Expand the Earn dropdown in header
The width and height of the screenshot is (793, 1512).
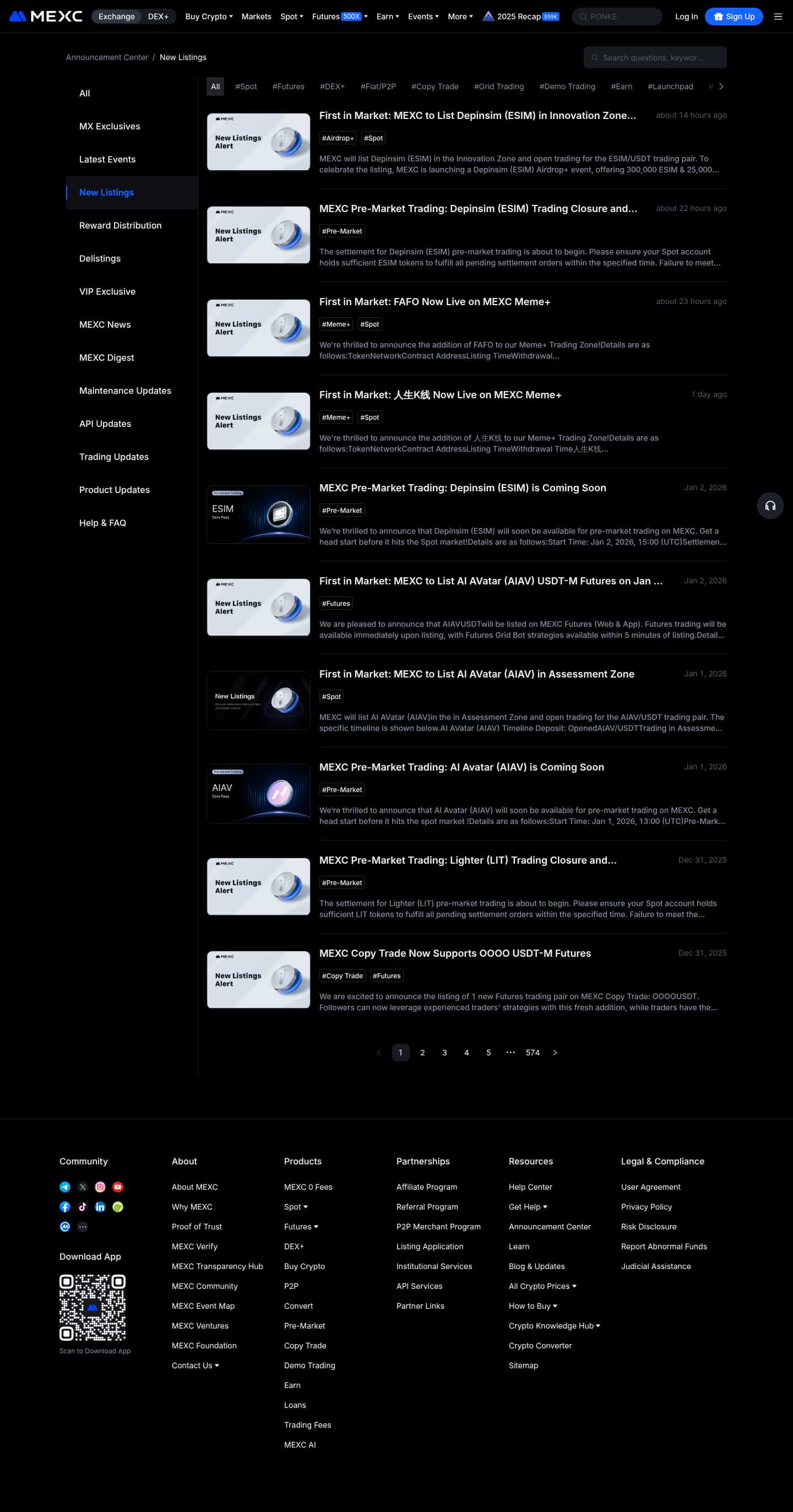click(388, 17)
